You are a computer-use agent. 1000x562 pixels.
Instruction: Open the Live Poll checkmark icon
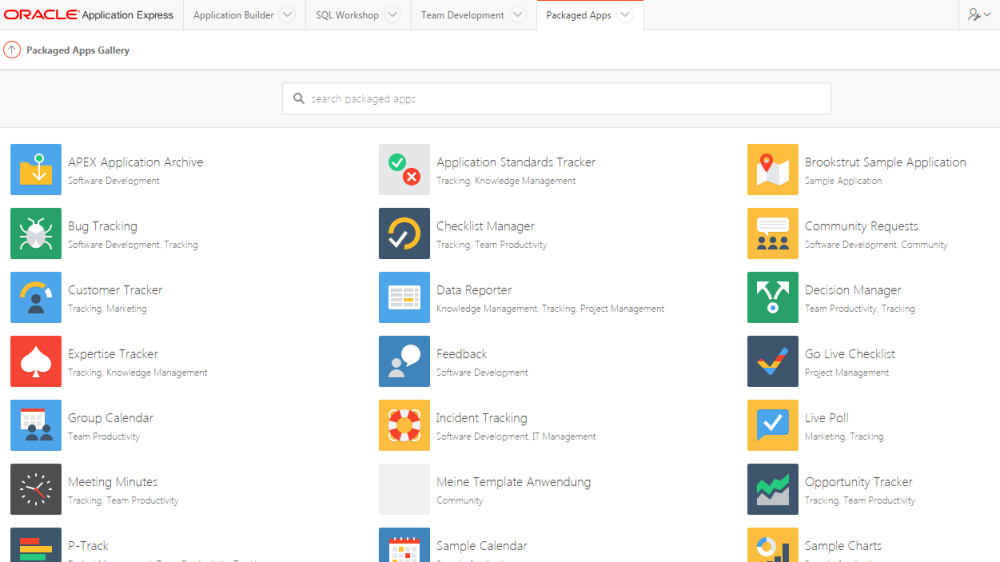772,425
